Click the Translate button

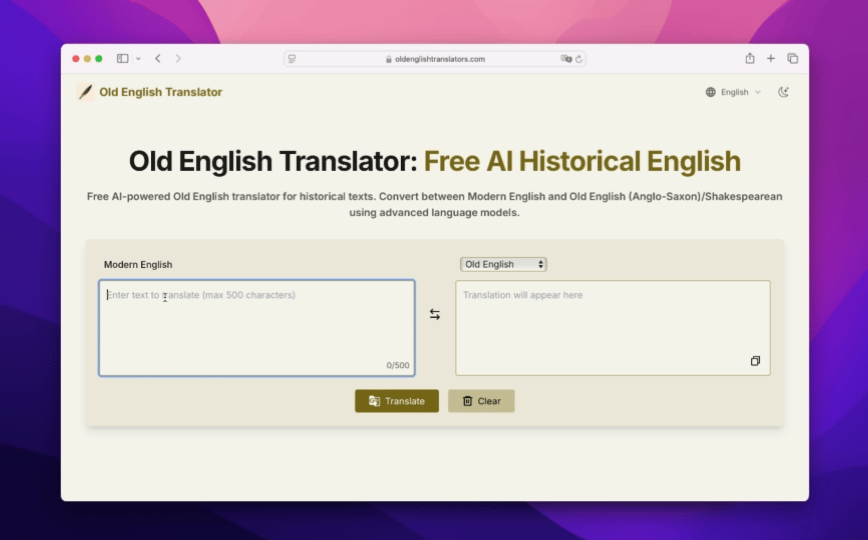coord(397,401)
